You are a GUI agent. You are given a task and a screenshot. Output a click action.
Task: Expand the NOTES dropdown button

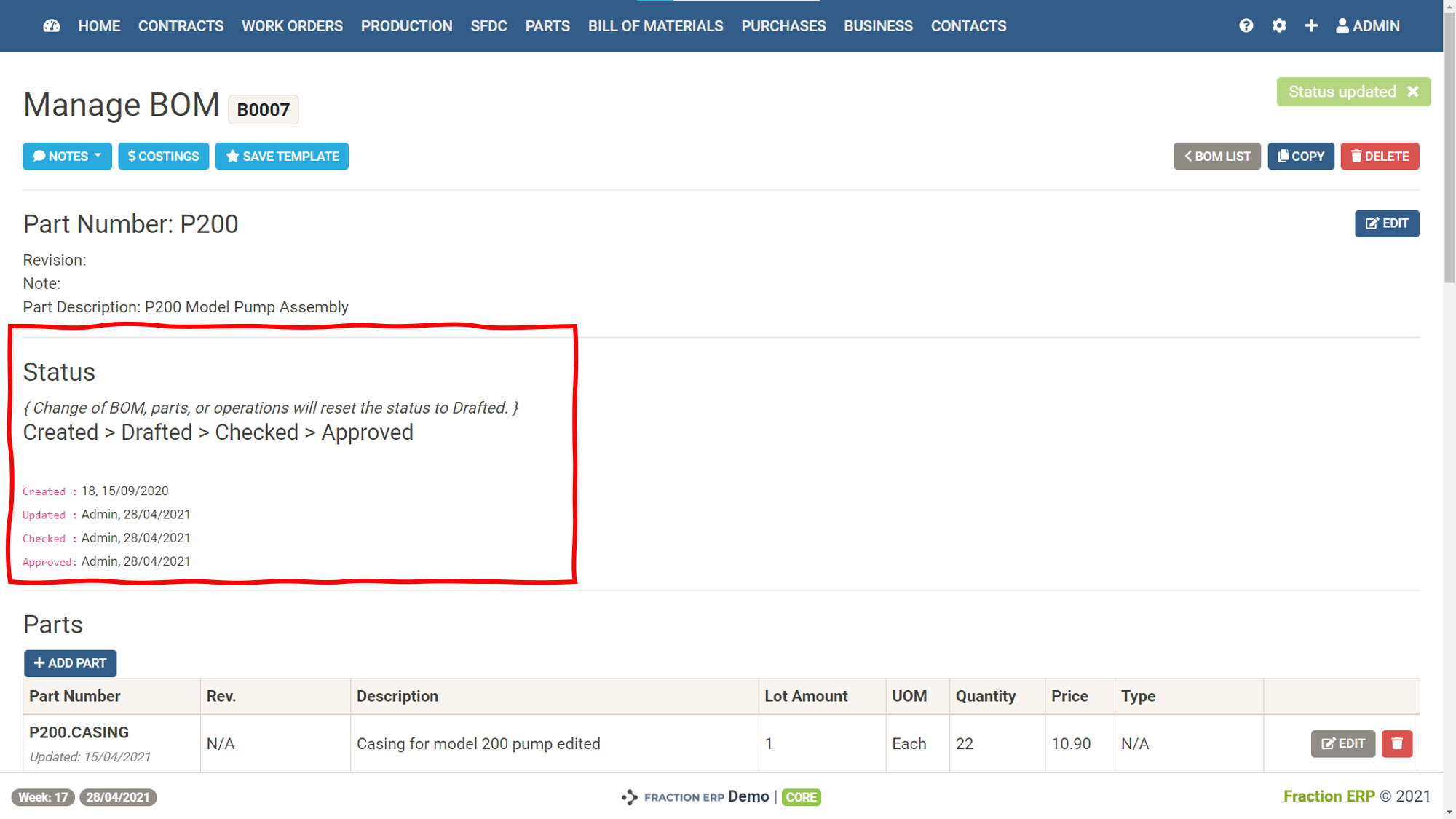67,157
